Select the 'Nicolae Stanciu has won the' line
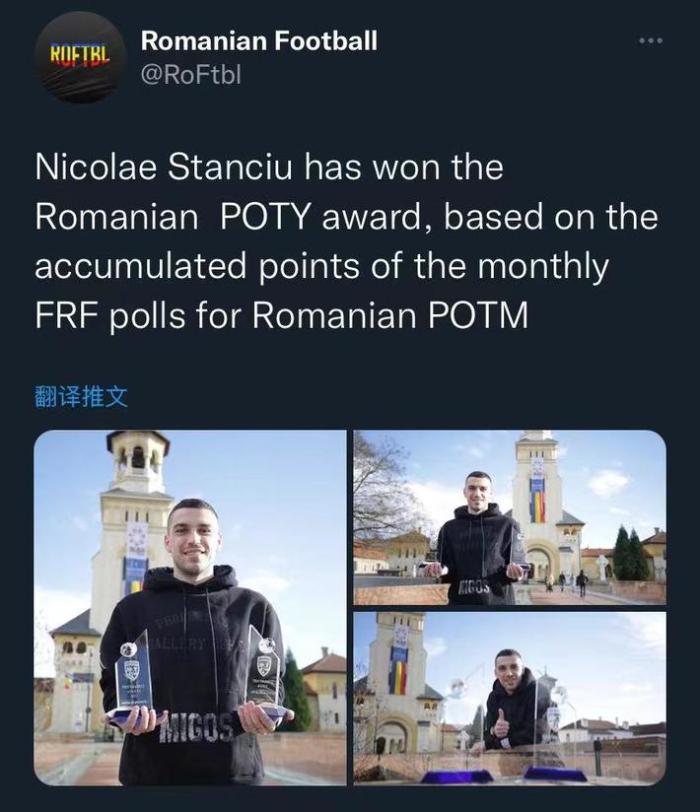The height and width of the screenshot is (812, 700). coord(268,168)
